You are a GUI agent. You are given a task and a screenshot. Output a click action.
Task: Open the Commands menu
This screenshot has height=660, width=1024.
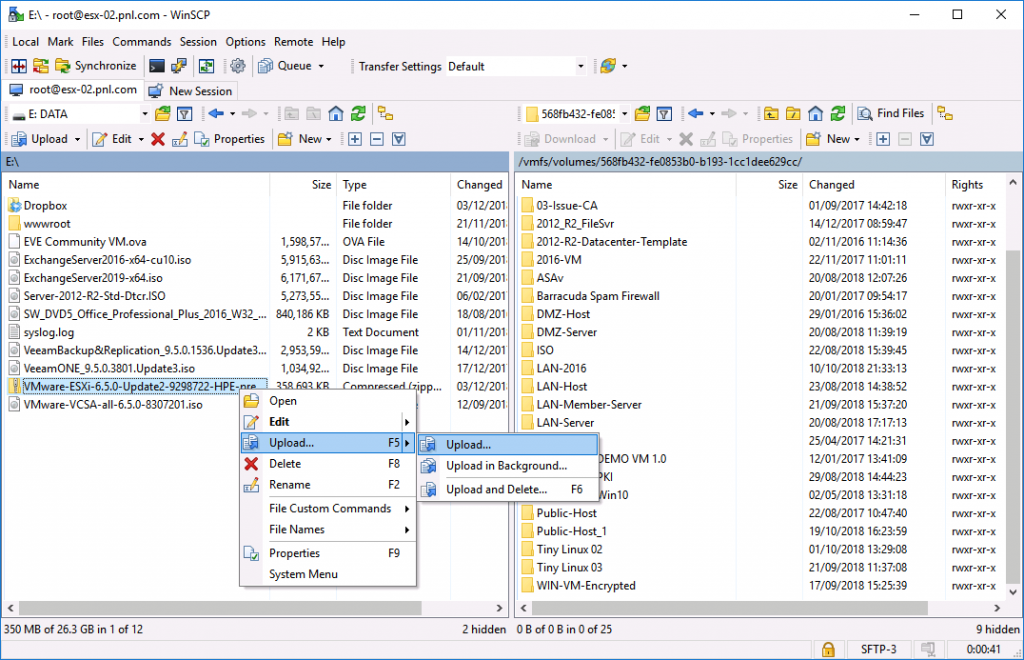[141, 42]
